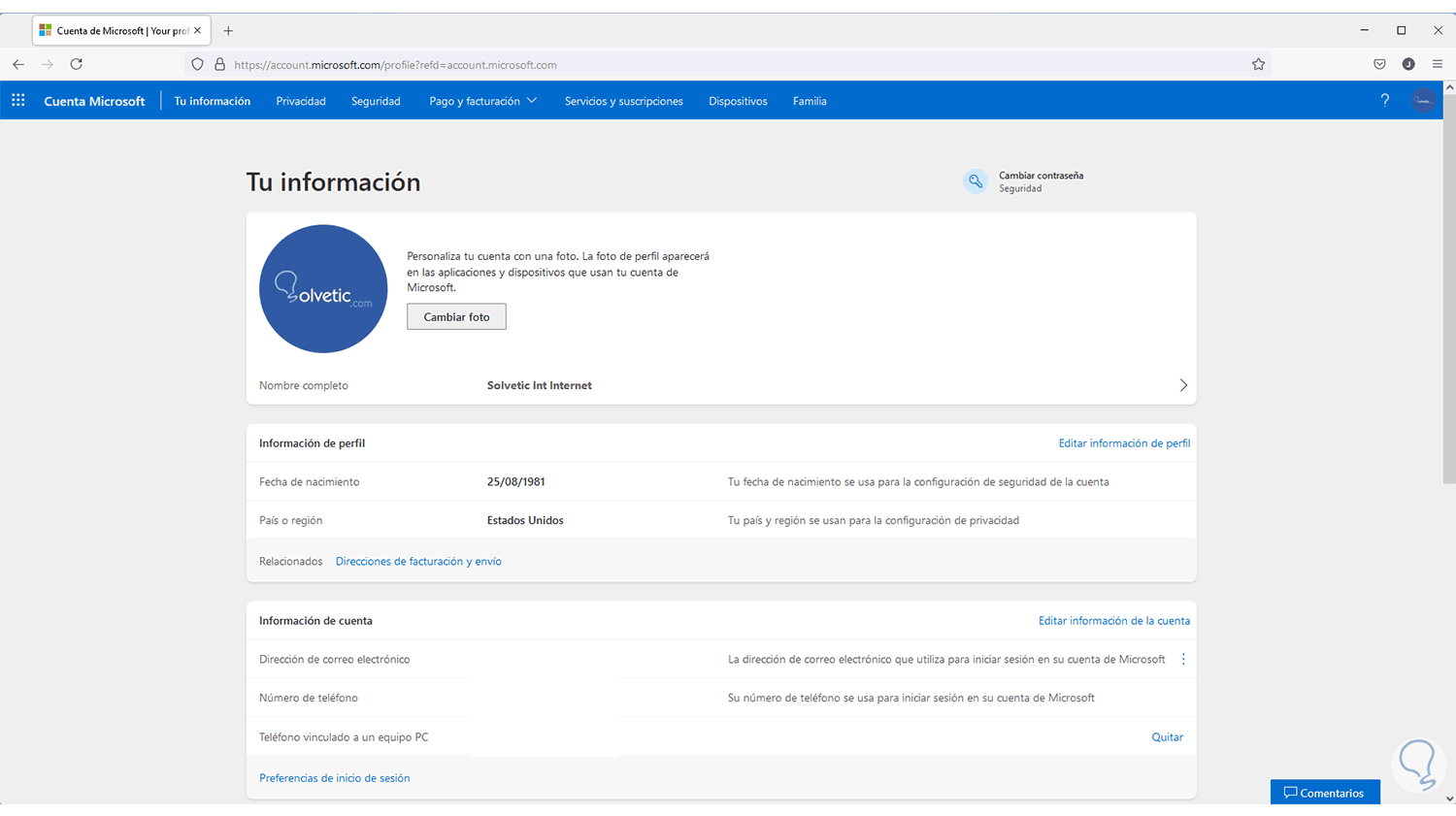The width and height of the screenshot is (1456, 816).
Task: Expand the Pago y facturación dropdown
Action: click(x=482, y=101)
